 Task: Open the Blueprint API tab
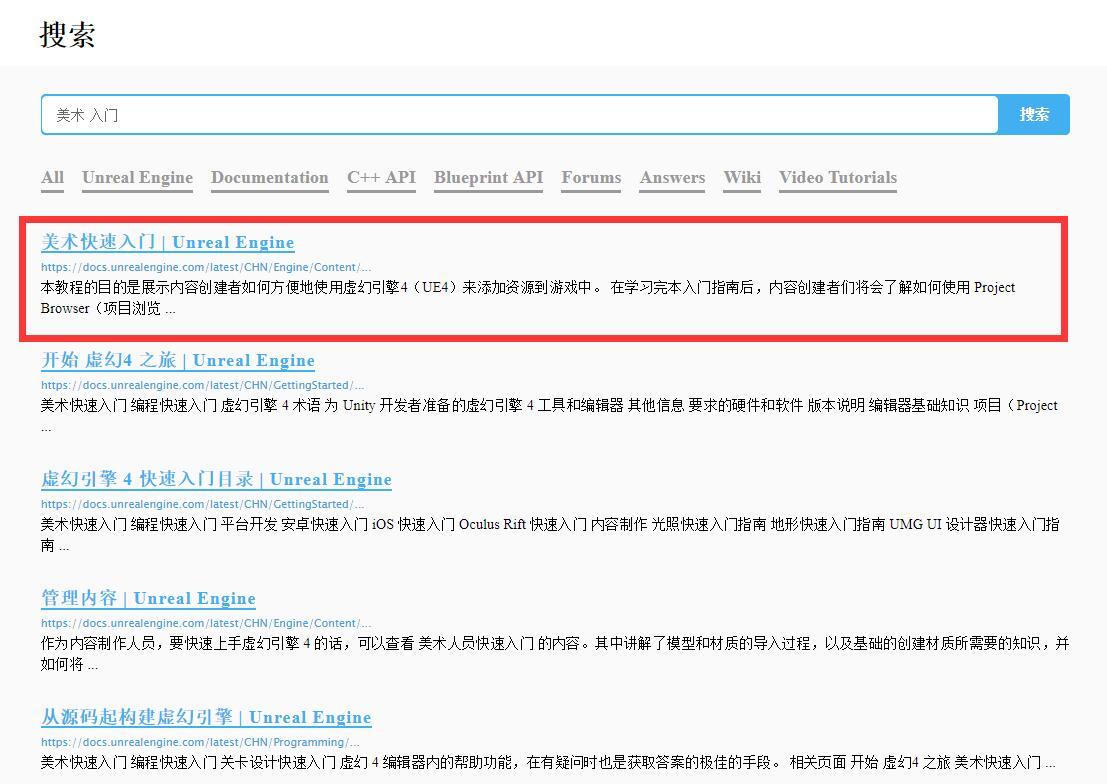pos(489,178)
